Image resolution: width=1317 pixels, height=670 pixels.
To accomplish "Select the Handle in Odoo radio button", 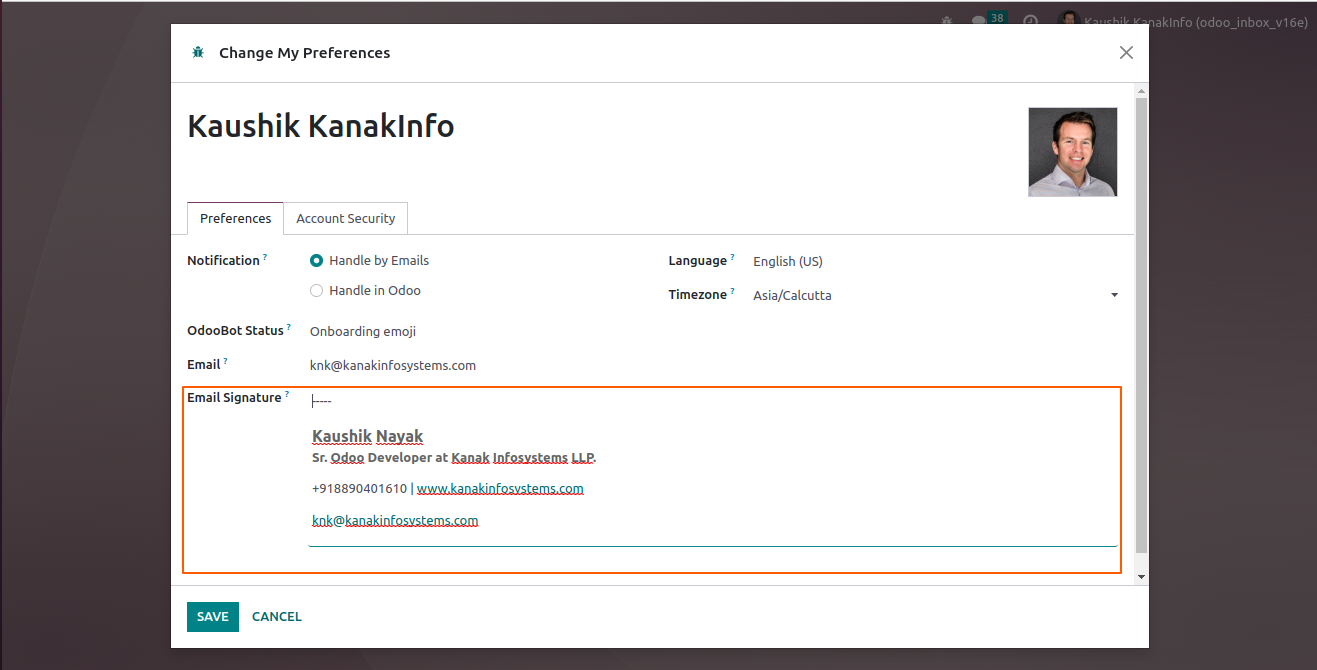I will coord(317,291).
